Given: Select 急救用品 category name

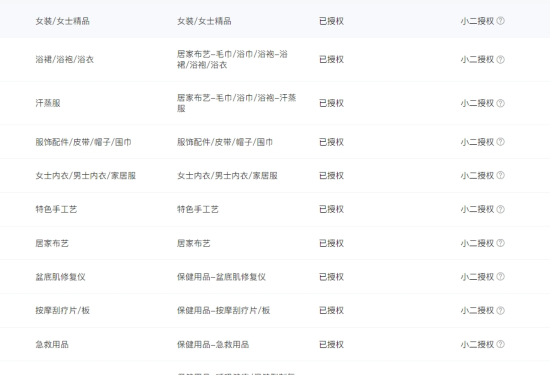Looking at the screenshot, I should click(52, 344).
